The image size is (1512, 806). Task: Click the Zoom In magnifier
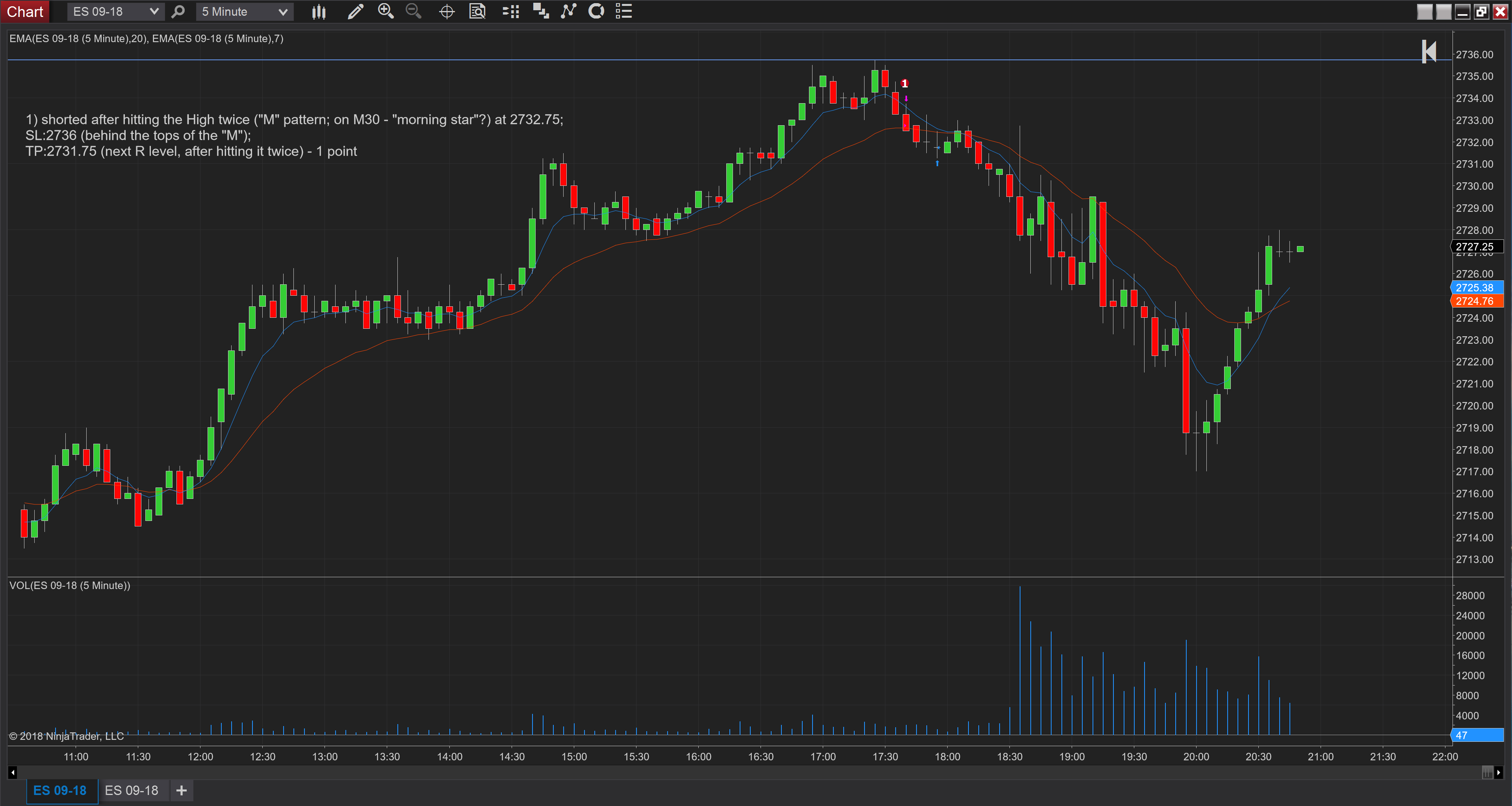click(x=386, y=12)
